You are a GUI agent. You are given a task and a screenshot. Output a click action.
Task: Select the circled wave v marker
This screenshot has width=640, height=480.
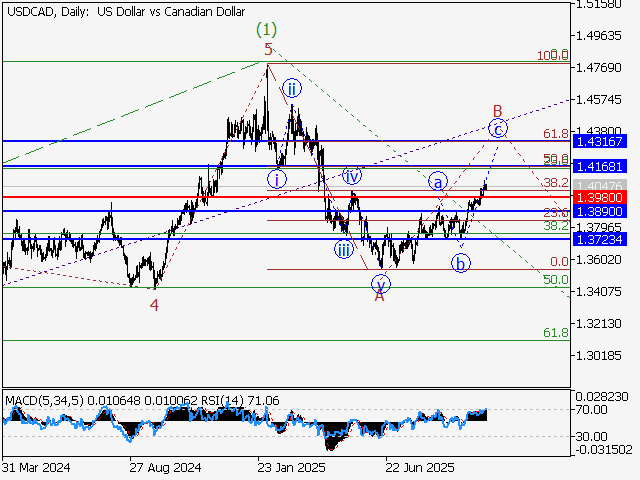click(380, 283)
